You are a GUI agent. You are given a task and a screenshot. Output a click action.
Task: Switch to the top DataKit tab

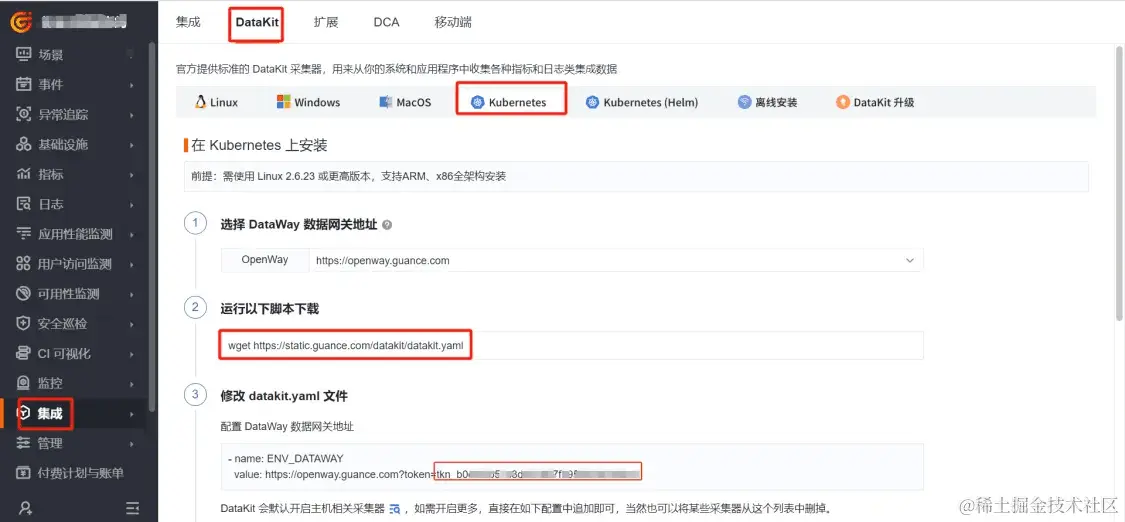257,22
